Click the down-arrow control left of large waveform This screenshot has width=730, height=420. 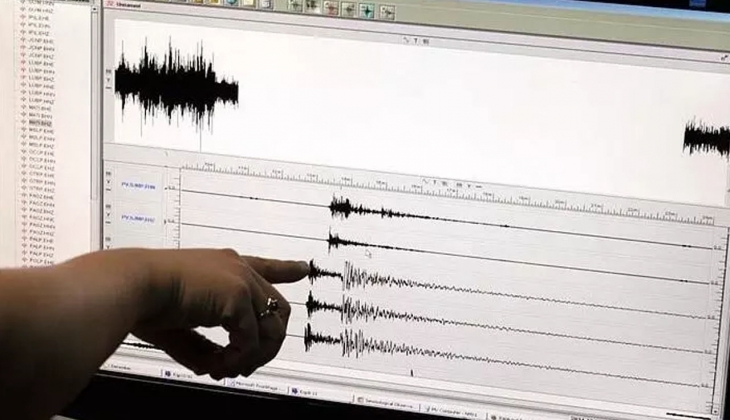[108, 80]
